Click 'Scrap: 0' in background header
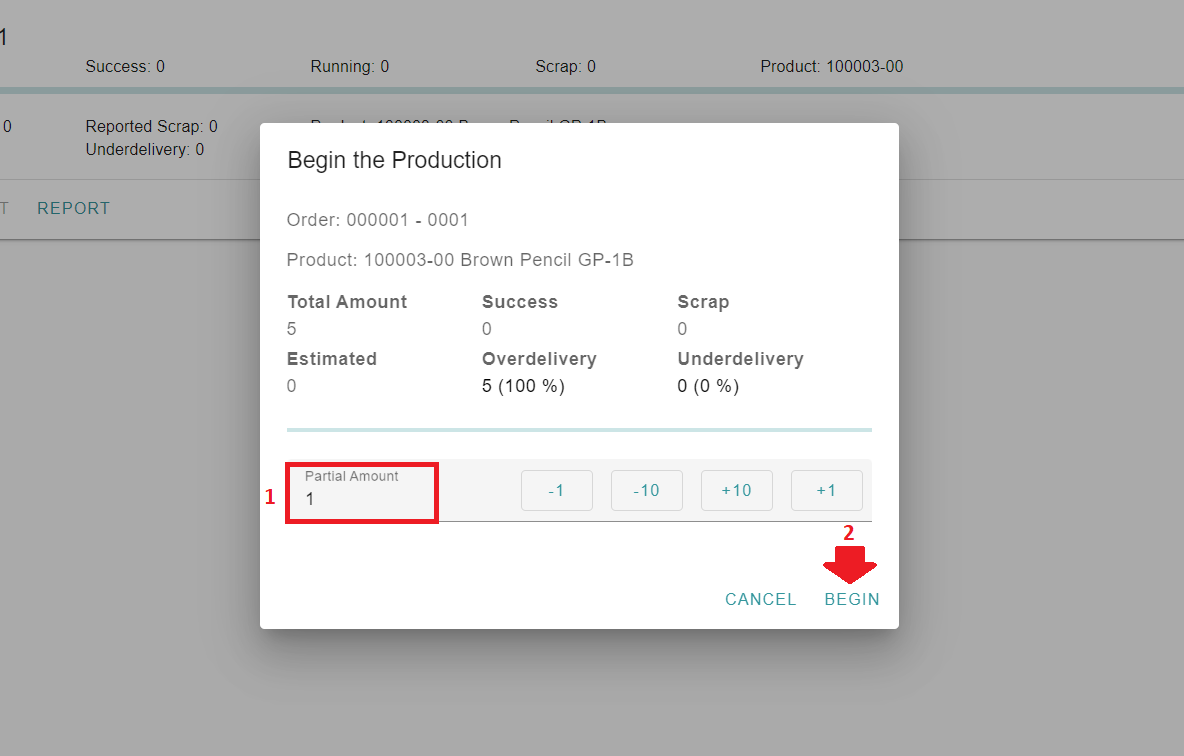The width and height of the screenshot is (1184, 756). coord(566,66)
